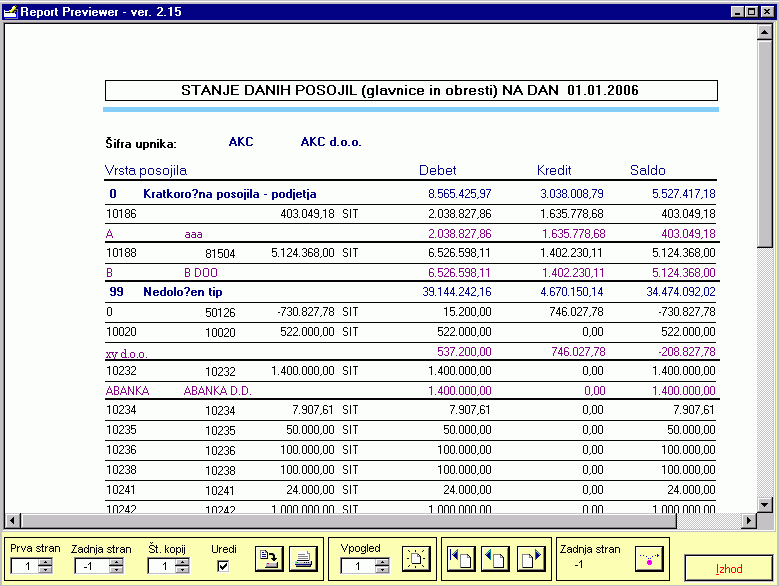
Task: Minimize the Report Previewer window
Action: [738, 12]
